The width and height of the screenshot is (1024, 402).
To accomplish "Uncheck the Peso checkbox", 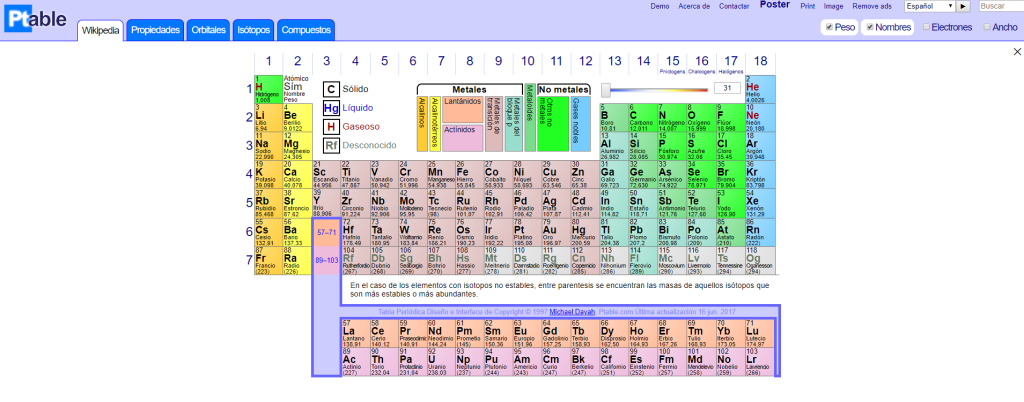I will [x=827, y=27].
